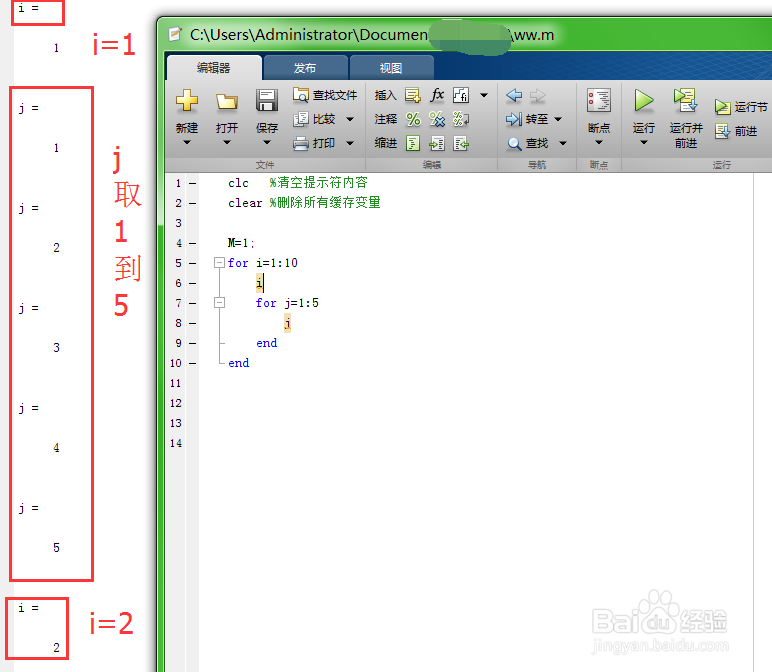The height and width of the screenshot is (672, 772).
Task: Click the inner 'end' on line 9
Action: pos(266,343)
